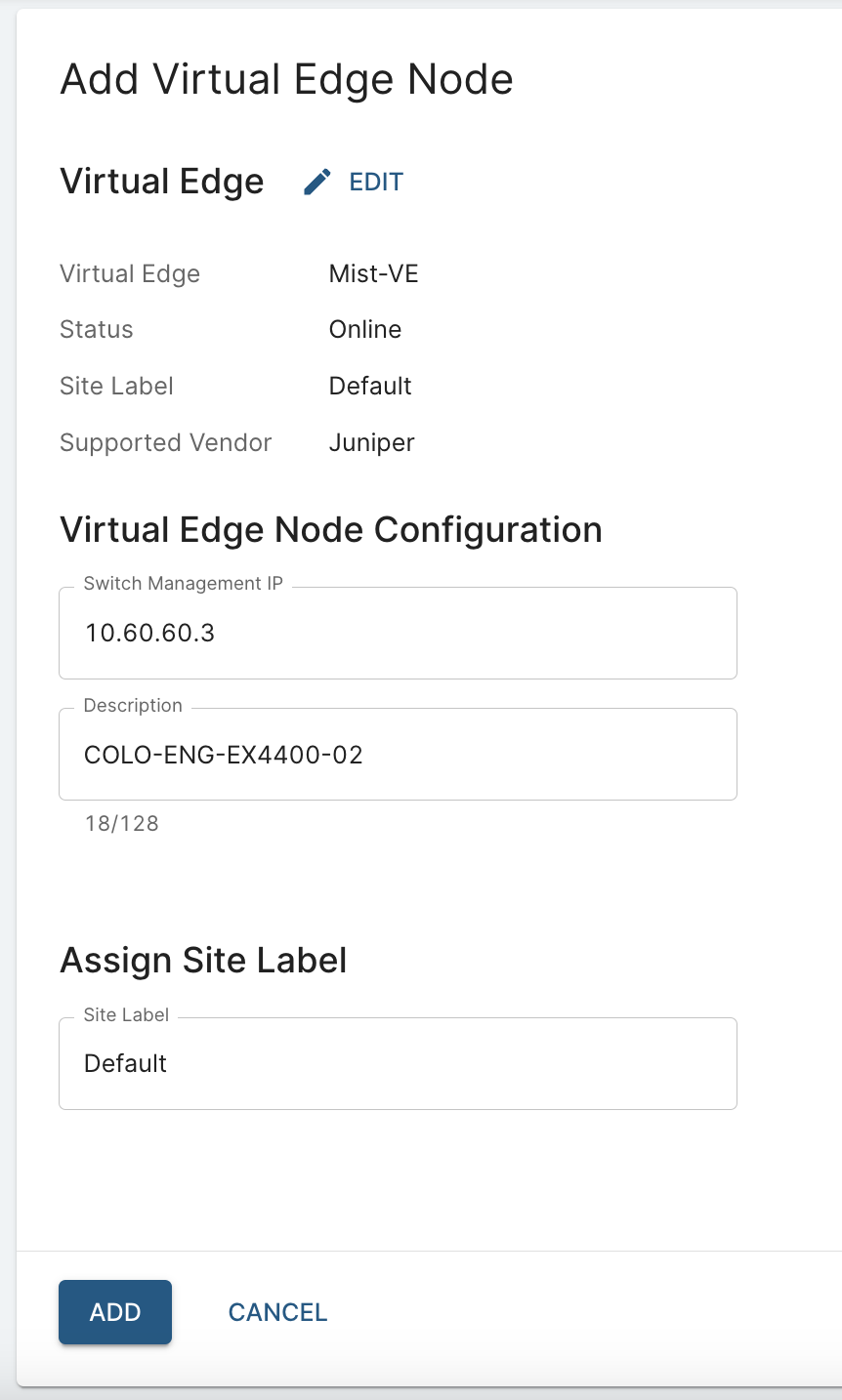Image resolution: width=842 pixels, height=1400 pixels.
Task: Click the 'Supported Vendor' label
Action: [166, 443]
